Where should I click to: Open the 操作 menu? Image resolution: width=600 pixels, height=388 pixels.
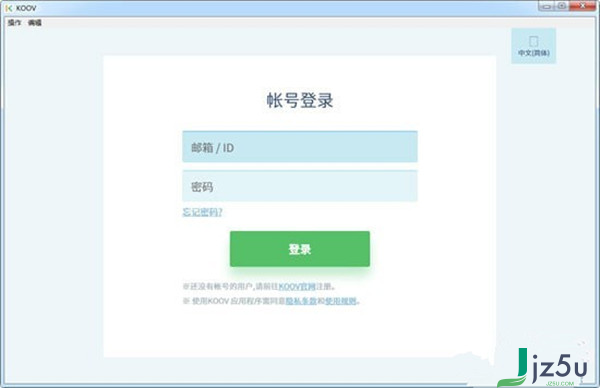click(x=15, y=23)
